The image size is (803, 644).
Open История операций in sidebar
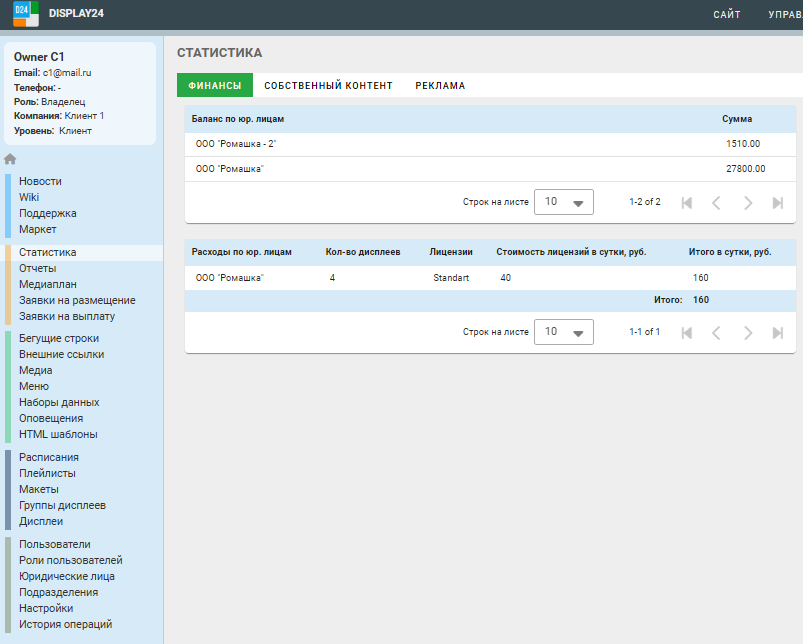click(x=65, y=624)
